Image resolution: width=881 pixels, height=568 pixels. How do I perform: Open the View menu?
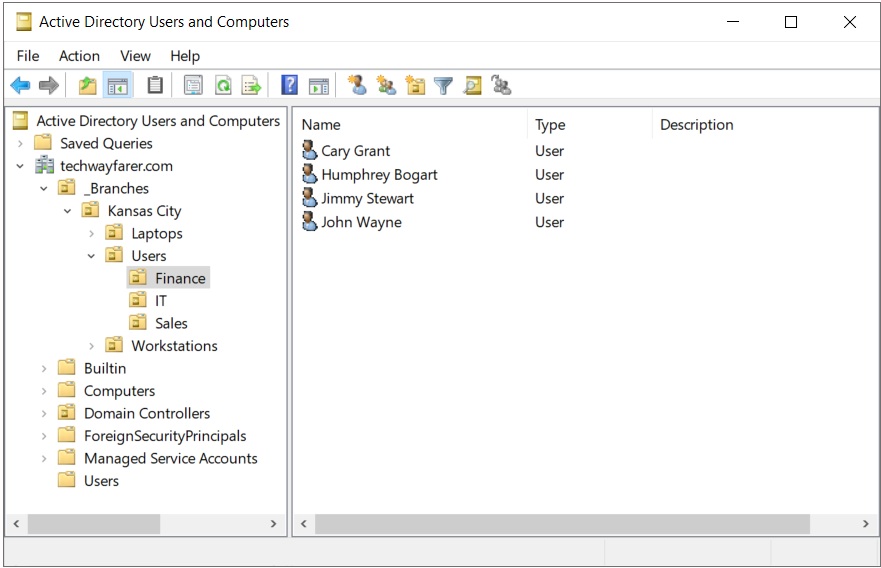(135, 56)
